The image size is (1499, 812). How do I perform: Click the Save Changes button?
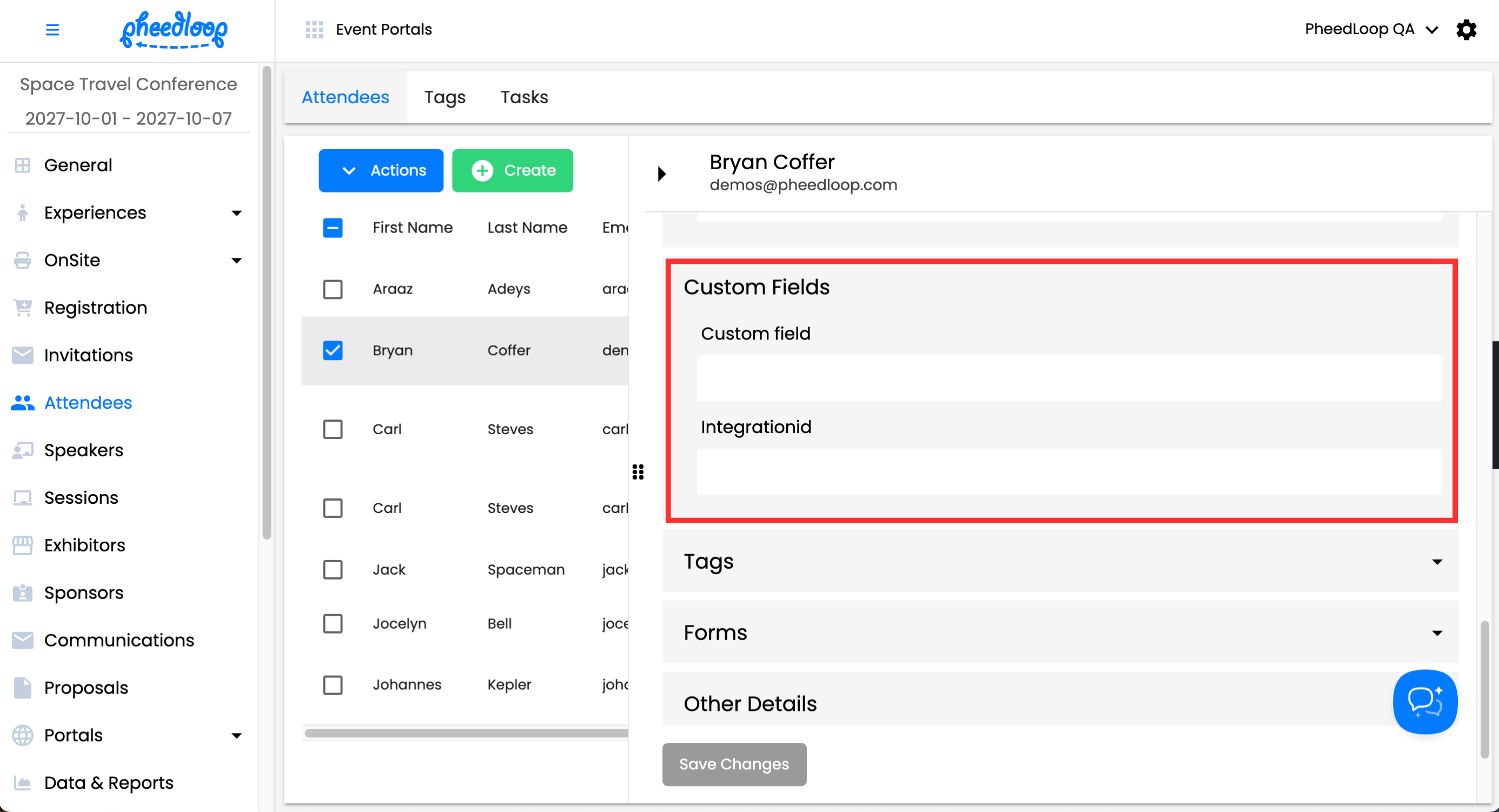(734, 764)
